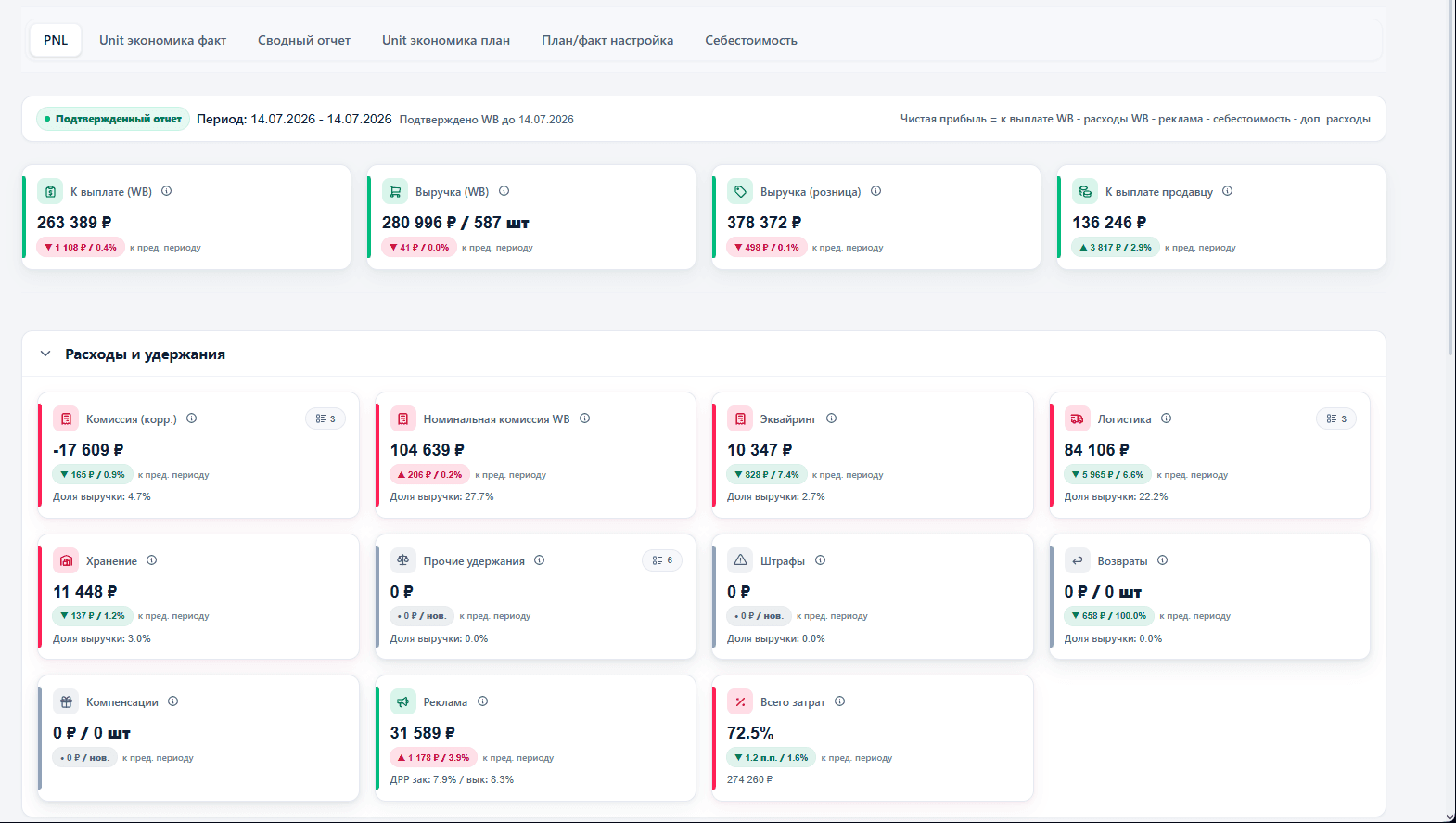Open the Логистика breakdown list badge
The width and height of the screenshot is (1456, 823).
pos(1336,418)
